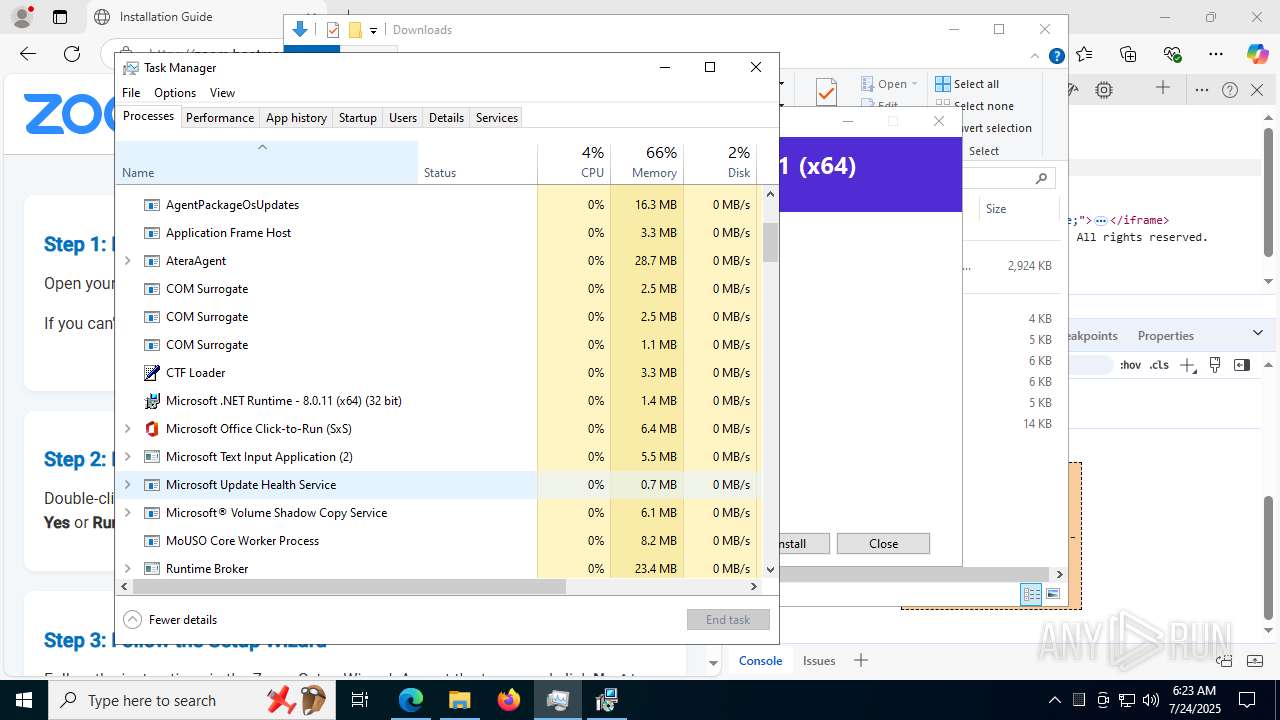Screen dimensions: 1280x720
Task: Open File Explorer from the taskbar
Action: (x=460, y=700)
